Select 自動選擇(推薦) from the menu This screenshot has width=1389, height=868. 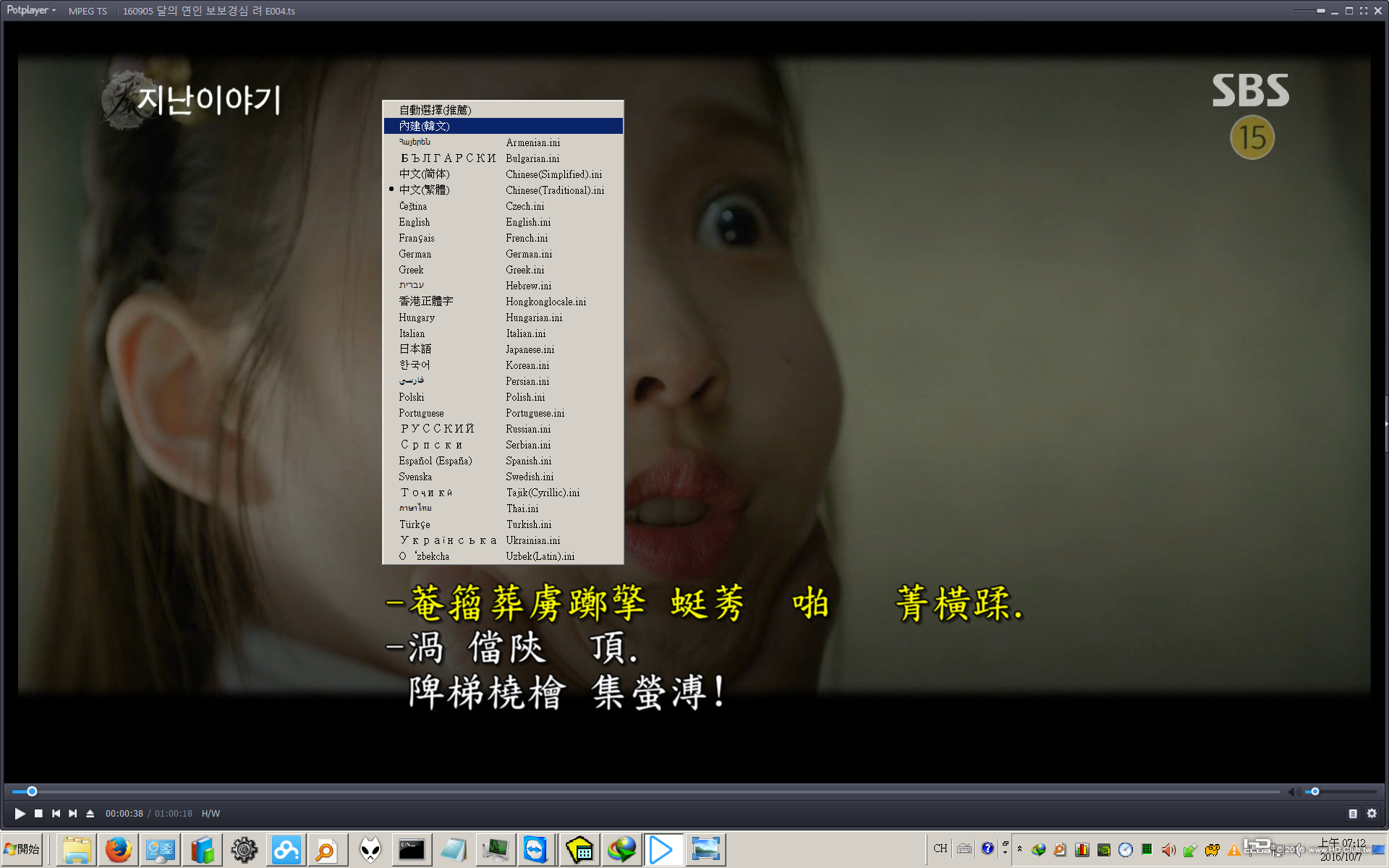[434, 110]
